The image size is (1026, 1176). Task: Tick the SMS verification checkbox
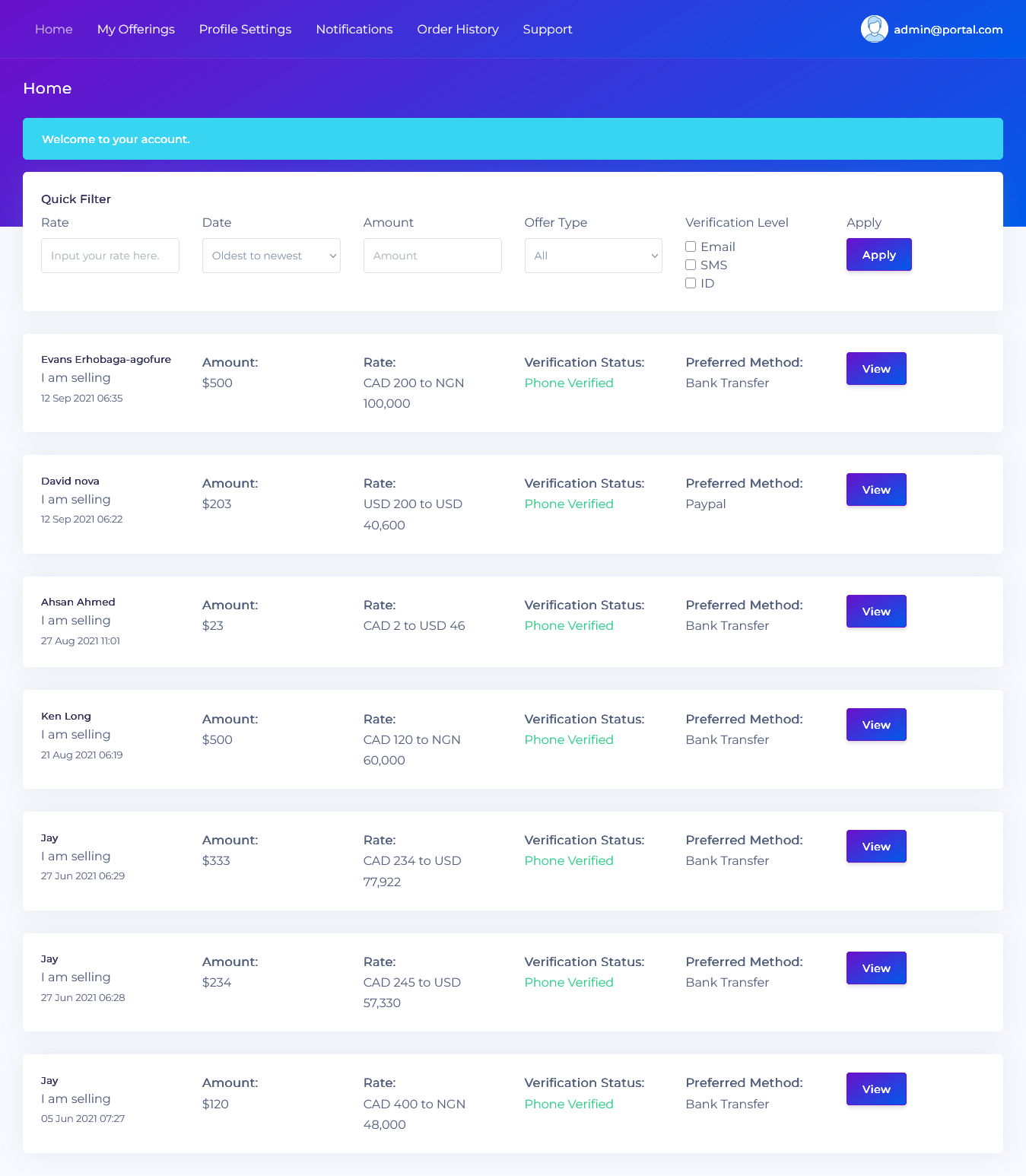click(x=691, y=265)
